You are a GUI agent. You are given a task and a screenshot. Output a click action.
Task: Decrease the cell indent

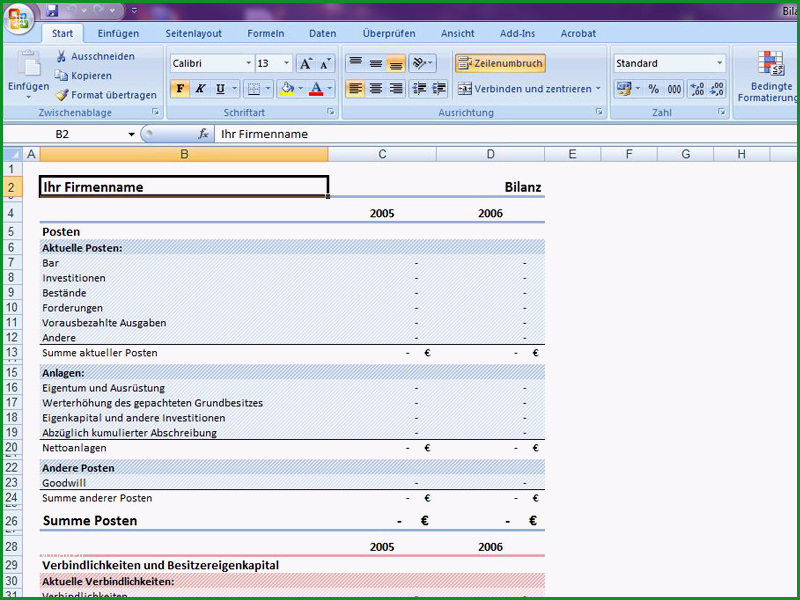coord(419,89)
